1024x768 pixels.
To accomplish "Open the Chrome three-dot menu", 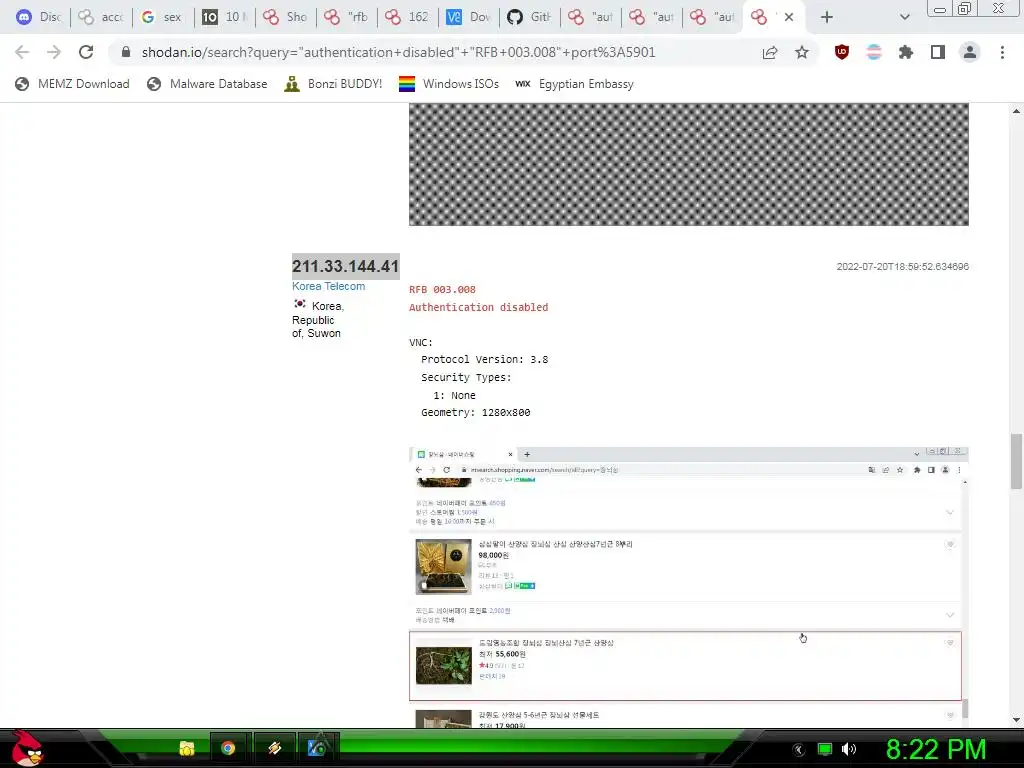I will tap(1002, 52).
